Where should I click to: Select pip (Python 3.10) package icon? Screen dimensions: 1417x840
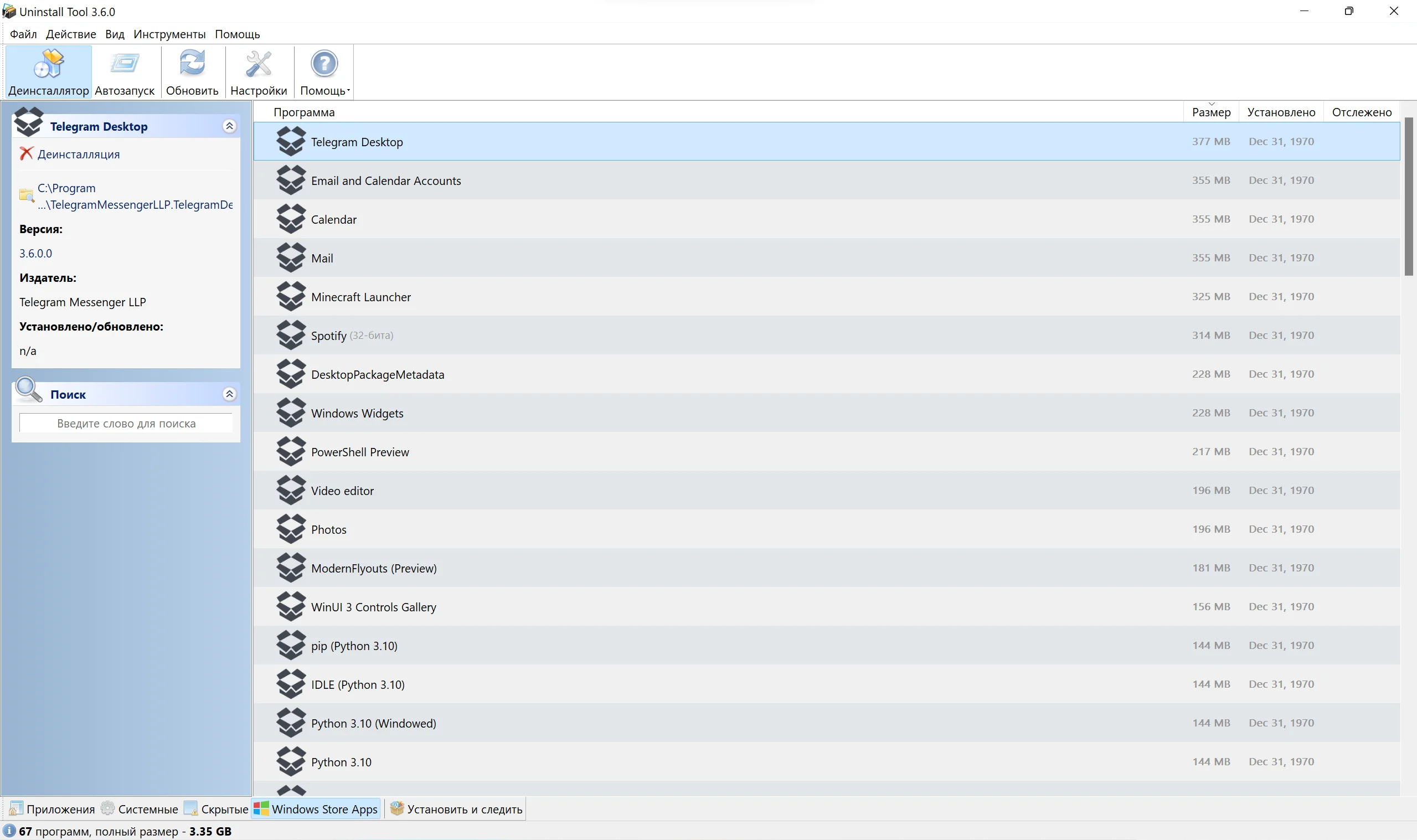[x=291, y=645]
